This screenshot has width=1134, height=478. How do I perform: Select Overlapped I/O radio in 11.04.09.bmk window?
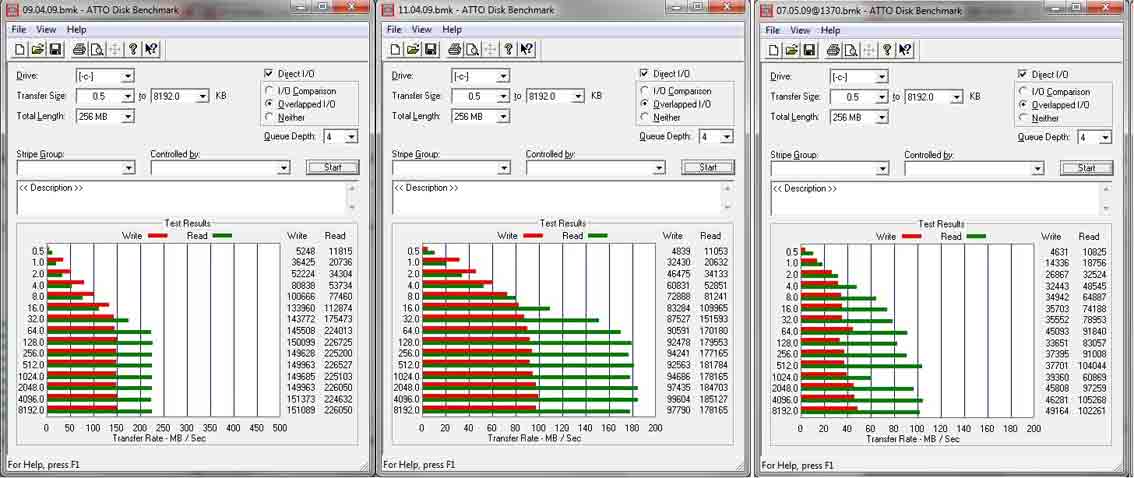[645, 104]
